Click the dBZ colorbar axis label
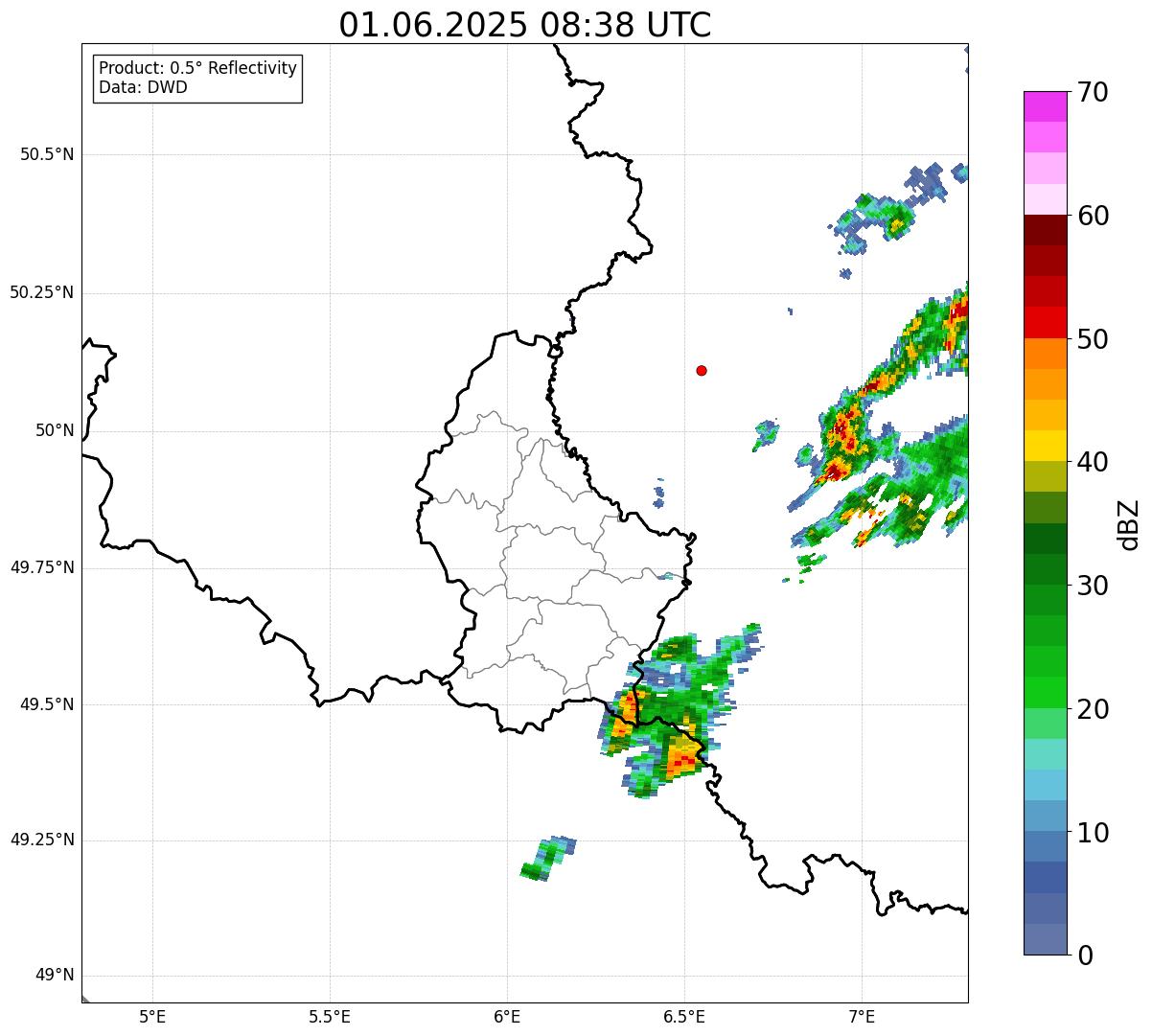 (x=1129, y=524)
